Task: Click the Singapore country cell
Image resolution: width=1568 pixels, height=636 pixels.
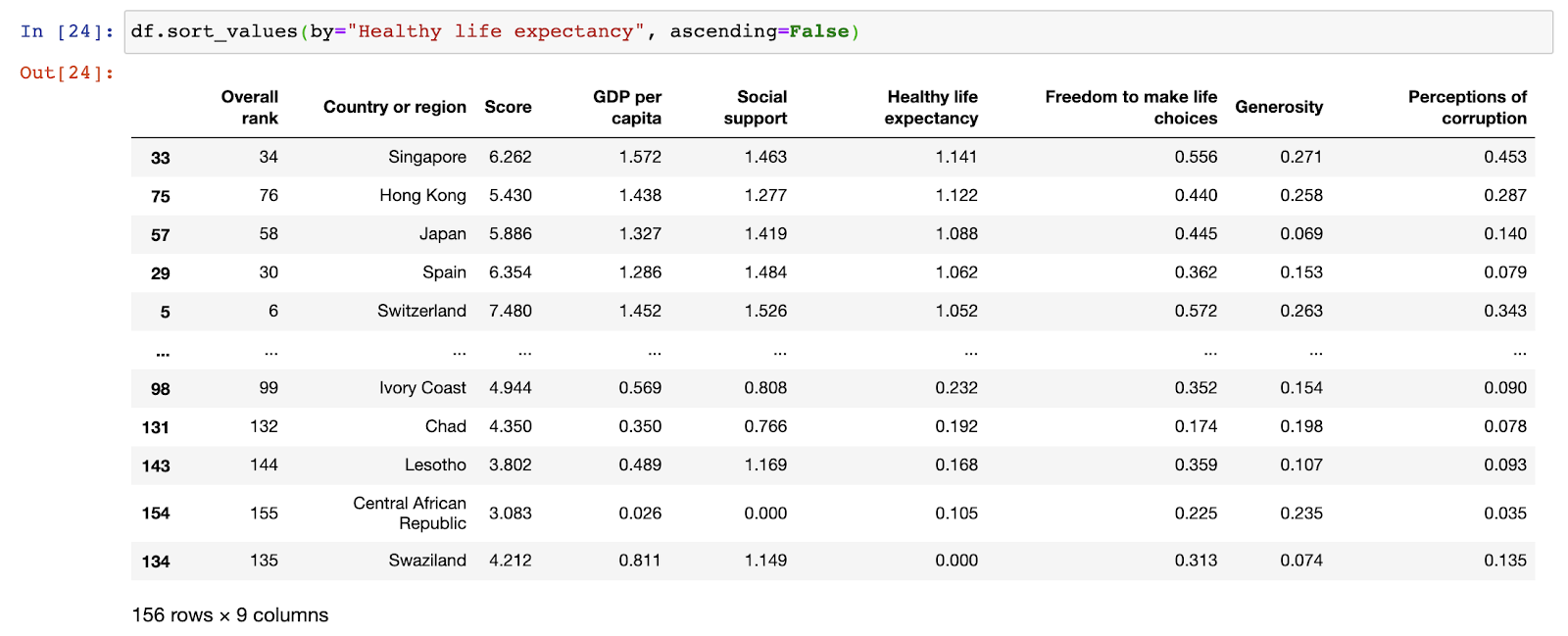Action: (427, 157)
